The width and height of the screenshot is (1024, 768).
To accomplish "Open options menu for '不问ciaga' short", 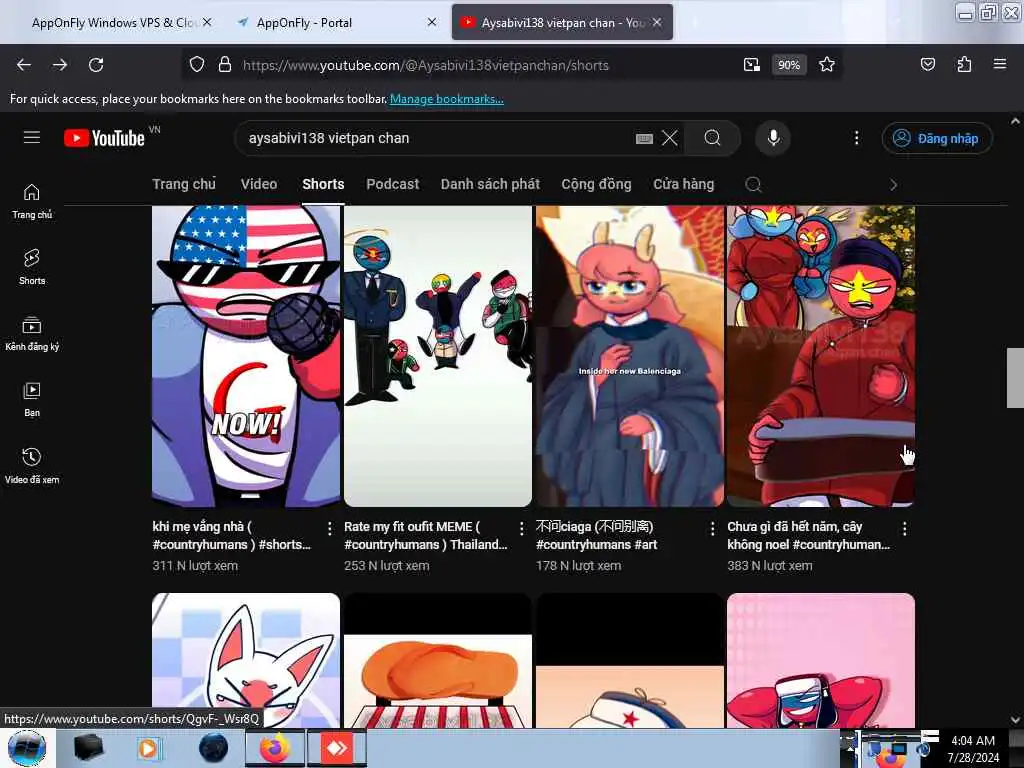I will pyautogui.click(x=712, y=528).
